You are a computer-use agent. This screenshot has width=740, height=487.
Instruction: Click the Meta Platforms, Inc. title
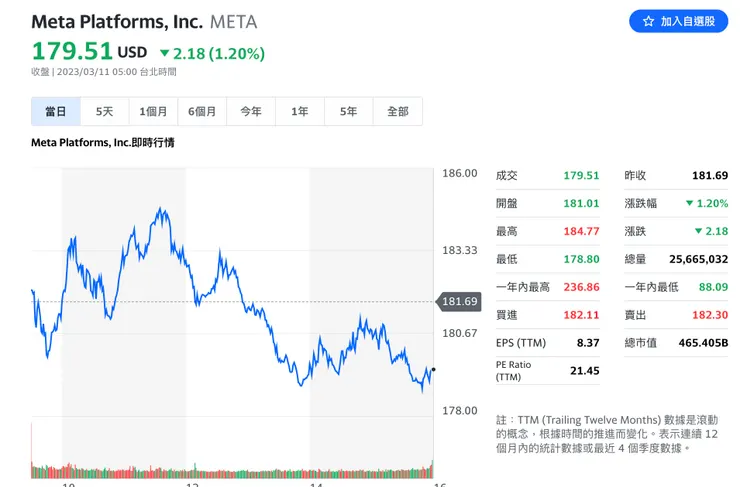pos(117,21)
